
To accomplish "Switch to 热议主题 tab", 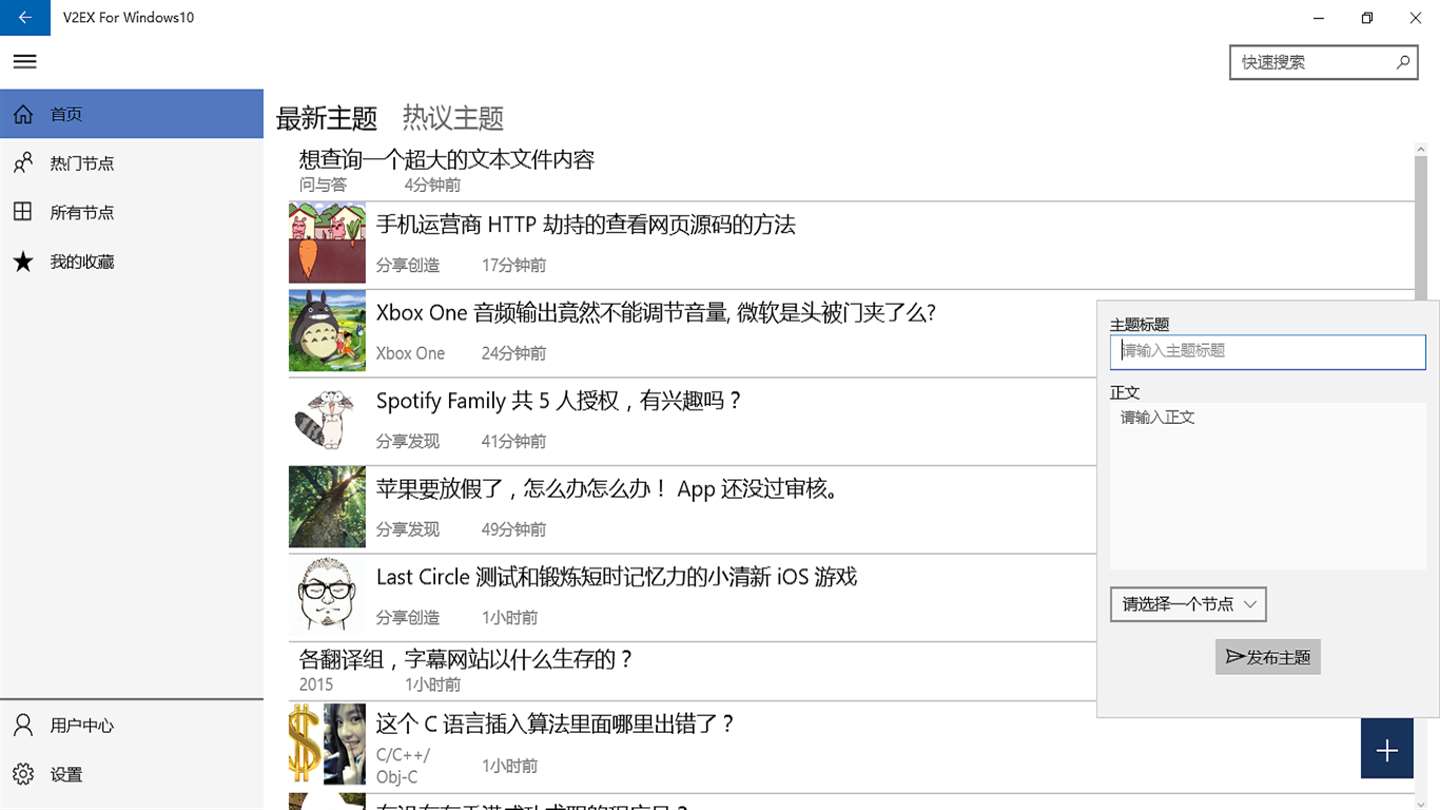I will coord(453,118).
